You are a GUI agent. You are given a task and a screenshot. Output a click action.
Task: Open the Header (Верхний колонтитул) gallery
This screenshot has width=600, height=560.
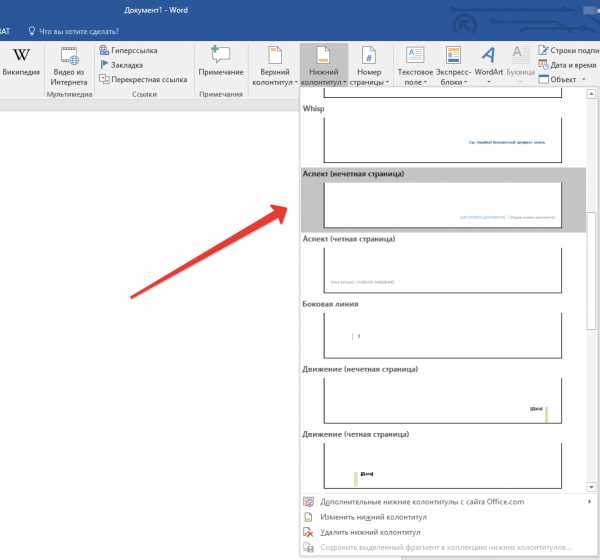click(x=275, y=66)
